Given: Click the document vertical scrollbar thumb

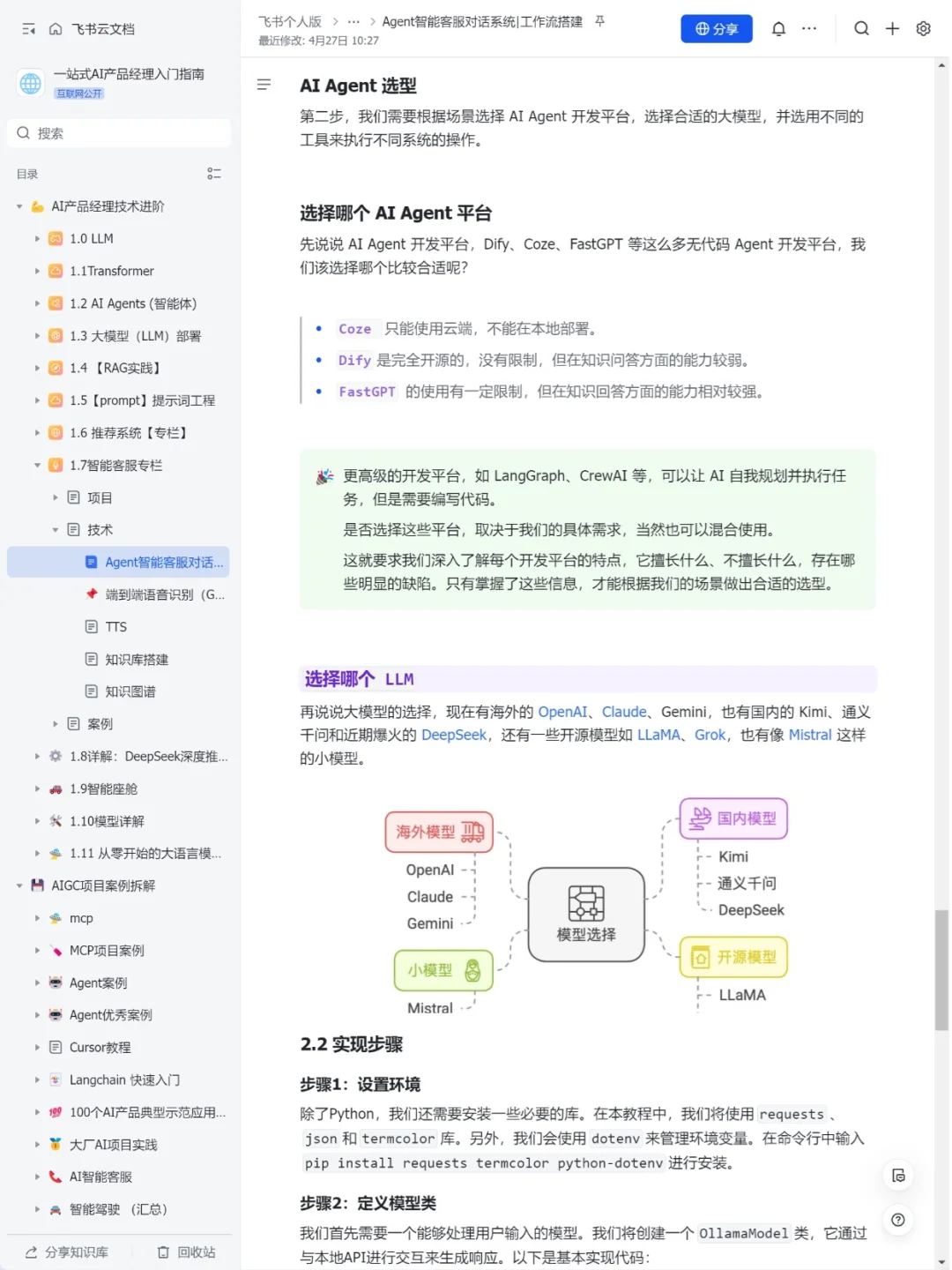Looking at the screenshot, I should point(941,970).
